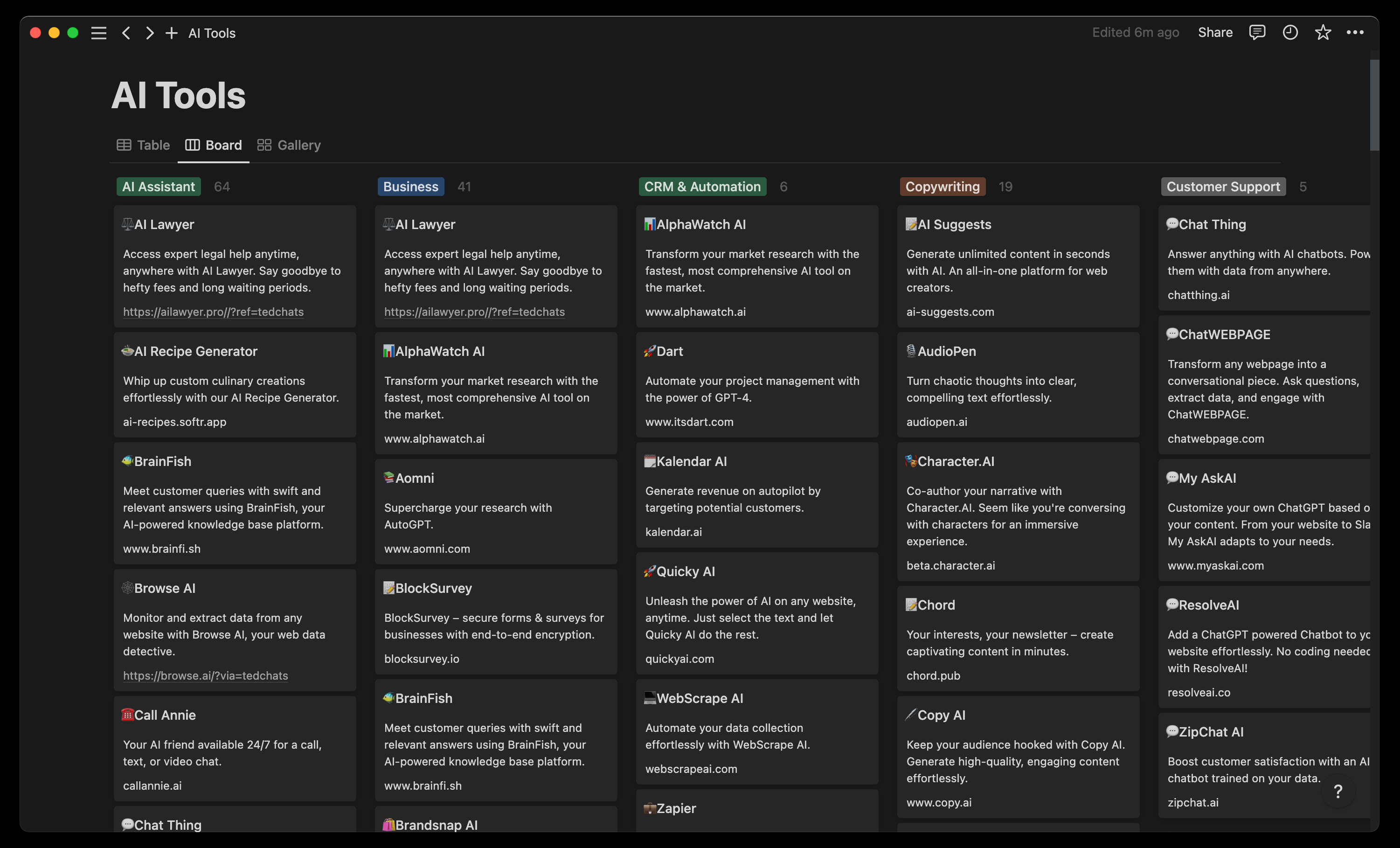Open the ZipChat AI card title

[1212, 731]
